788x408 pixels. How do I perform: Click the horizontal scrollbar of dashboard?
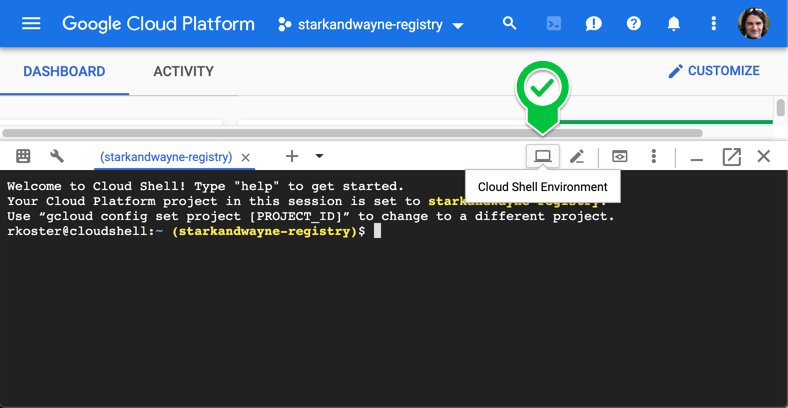(x=352, y=133)
